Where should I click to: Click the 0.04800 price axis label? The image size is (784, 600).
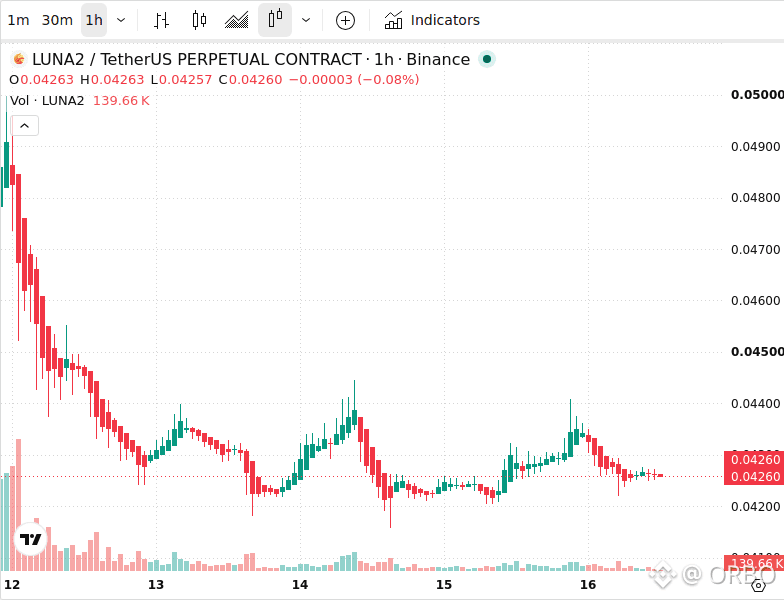pos(756,198)
